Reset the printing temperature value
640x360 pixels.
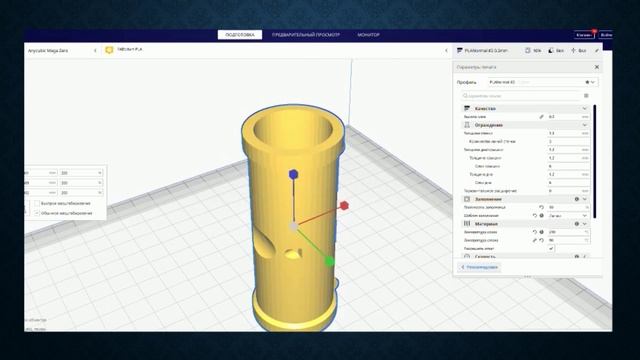535,232
